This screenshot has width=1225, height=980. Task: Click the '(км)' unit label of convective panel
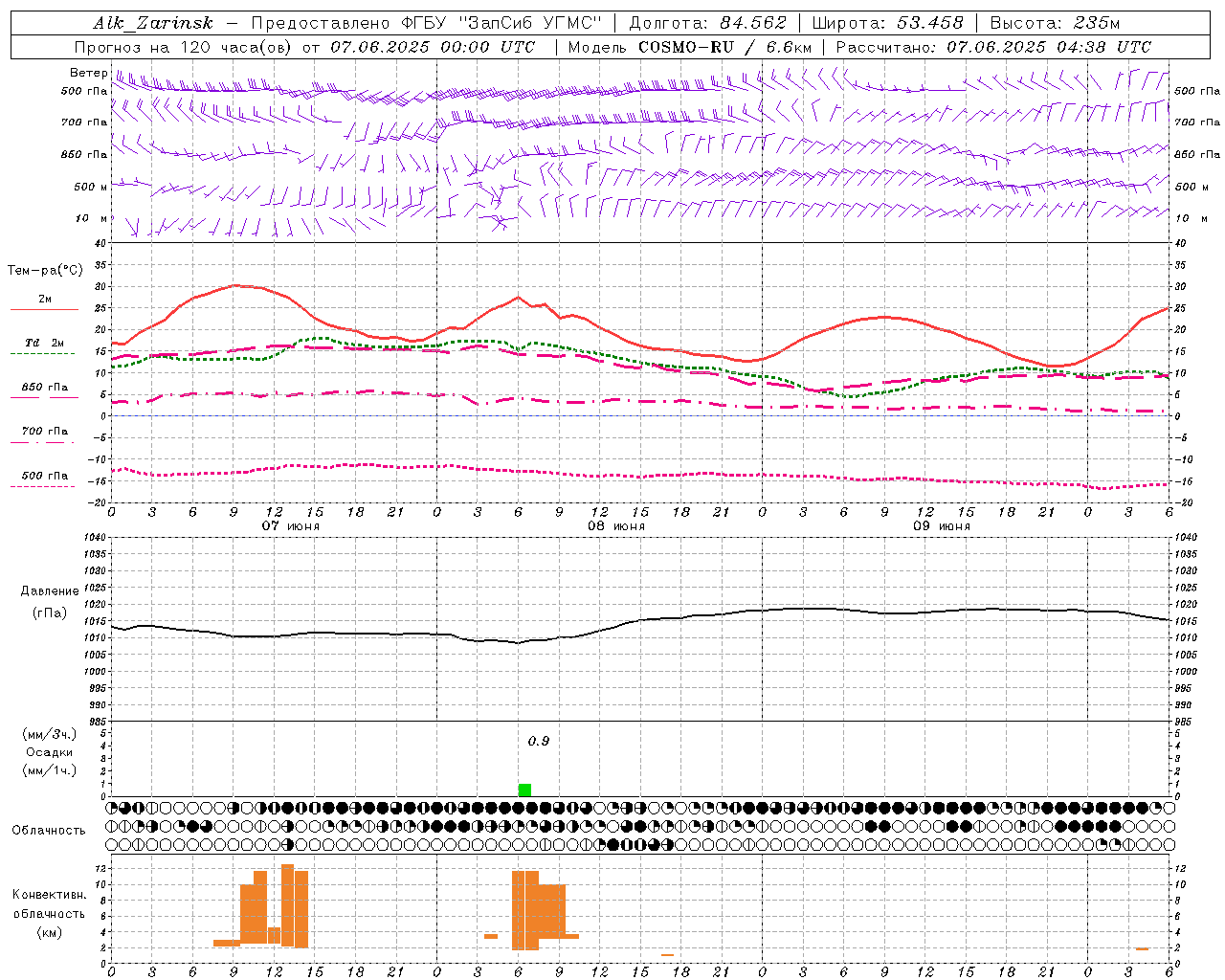click(x=49, y=931)
